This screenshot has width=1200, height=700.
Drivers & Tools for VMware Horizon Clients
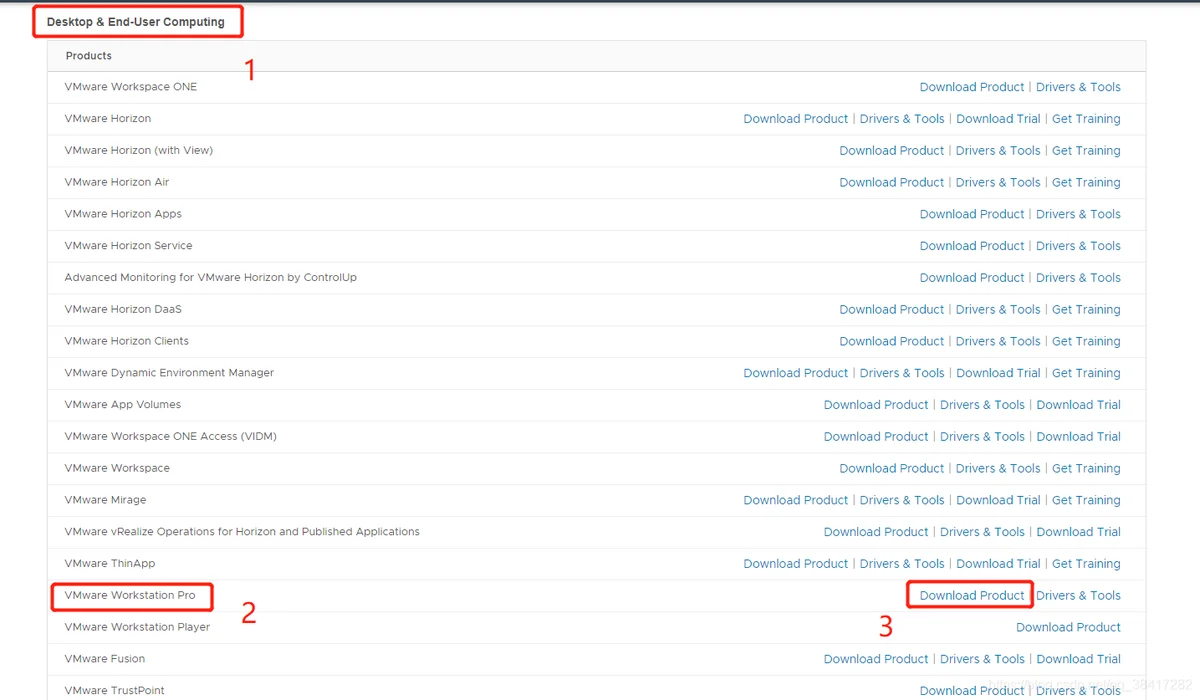click(x=998, y=341)
